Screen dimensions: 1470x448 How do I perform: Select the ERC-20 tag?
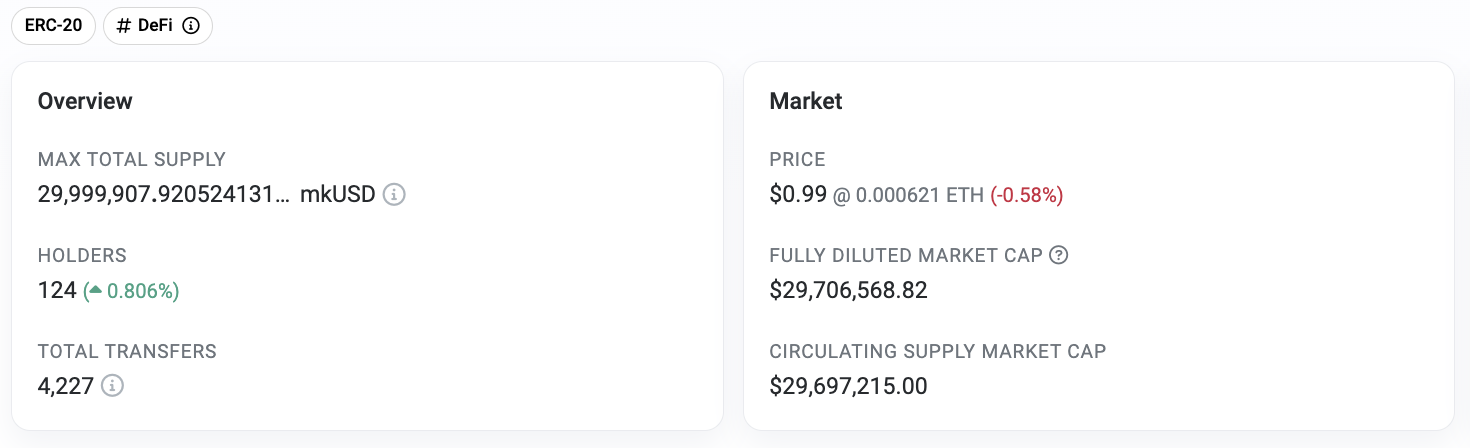[x=54, y=26]
